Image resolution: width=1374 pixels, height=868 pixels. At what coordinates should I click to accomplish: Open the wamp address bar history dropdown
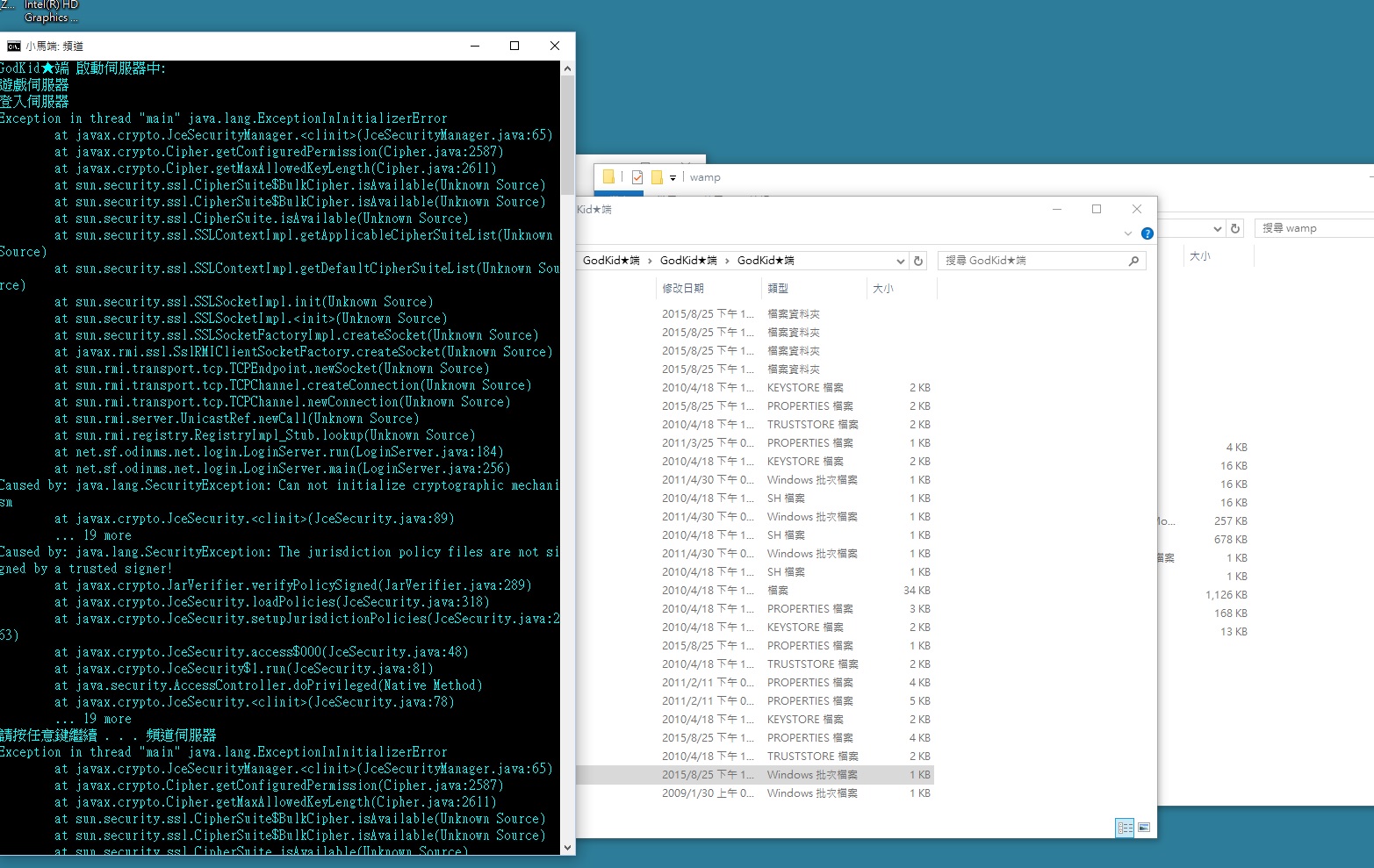coord(1217,228)
